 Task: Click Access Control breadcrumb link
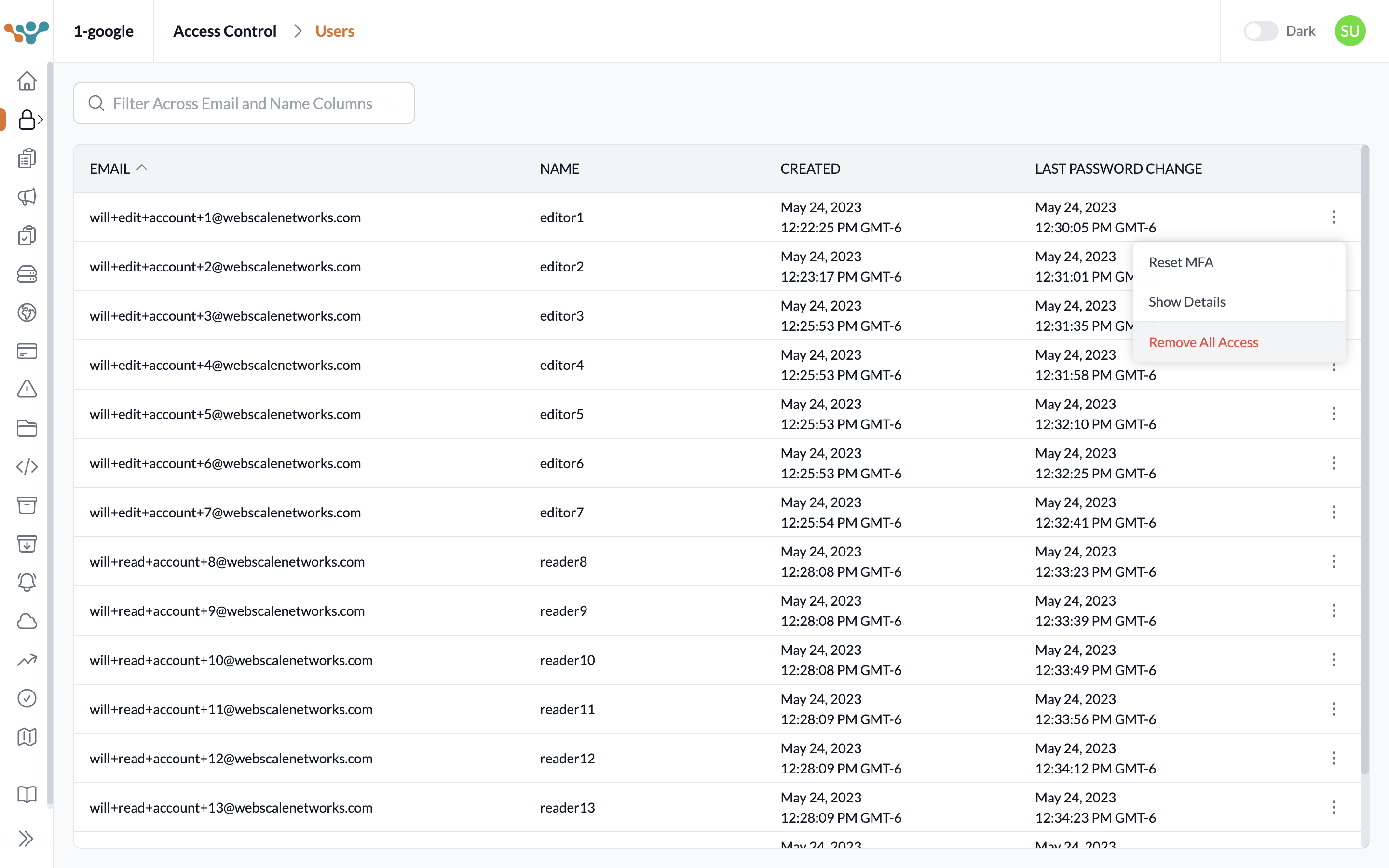coord(224,31)
